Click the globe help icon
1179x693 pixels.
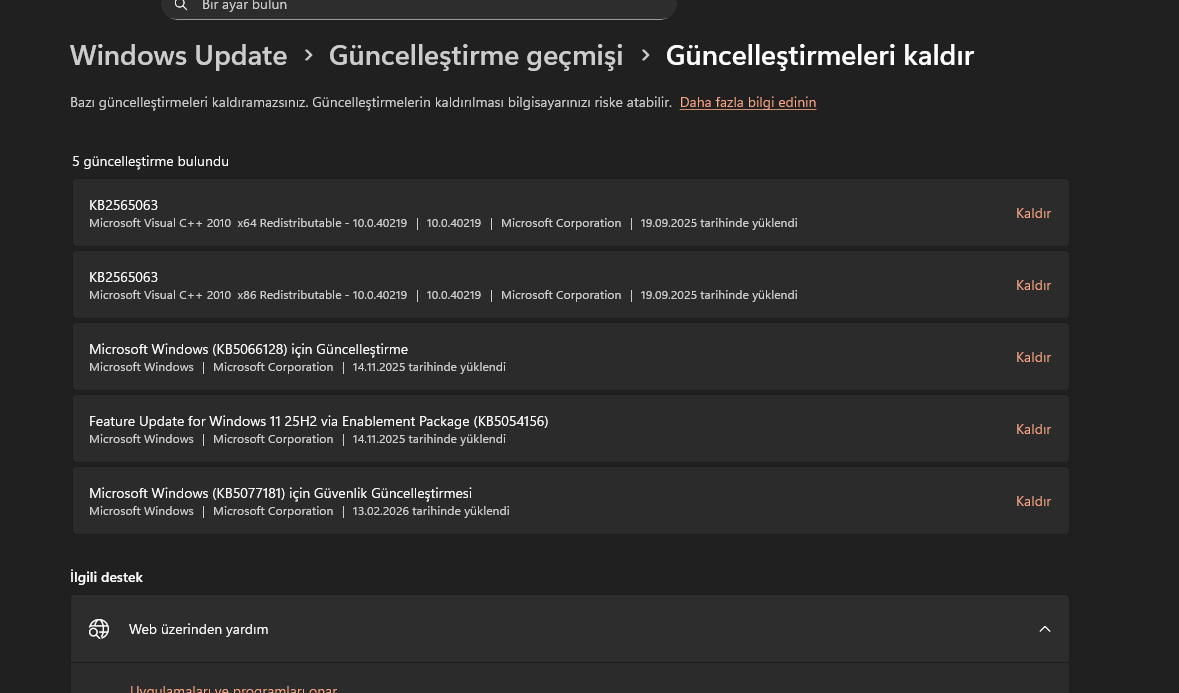(99, 629)
